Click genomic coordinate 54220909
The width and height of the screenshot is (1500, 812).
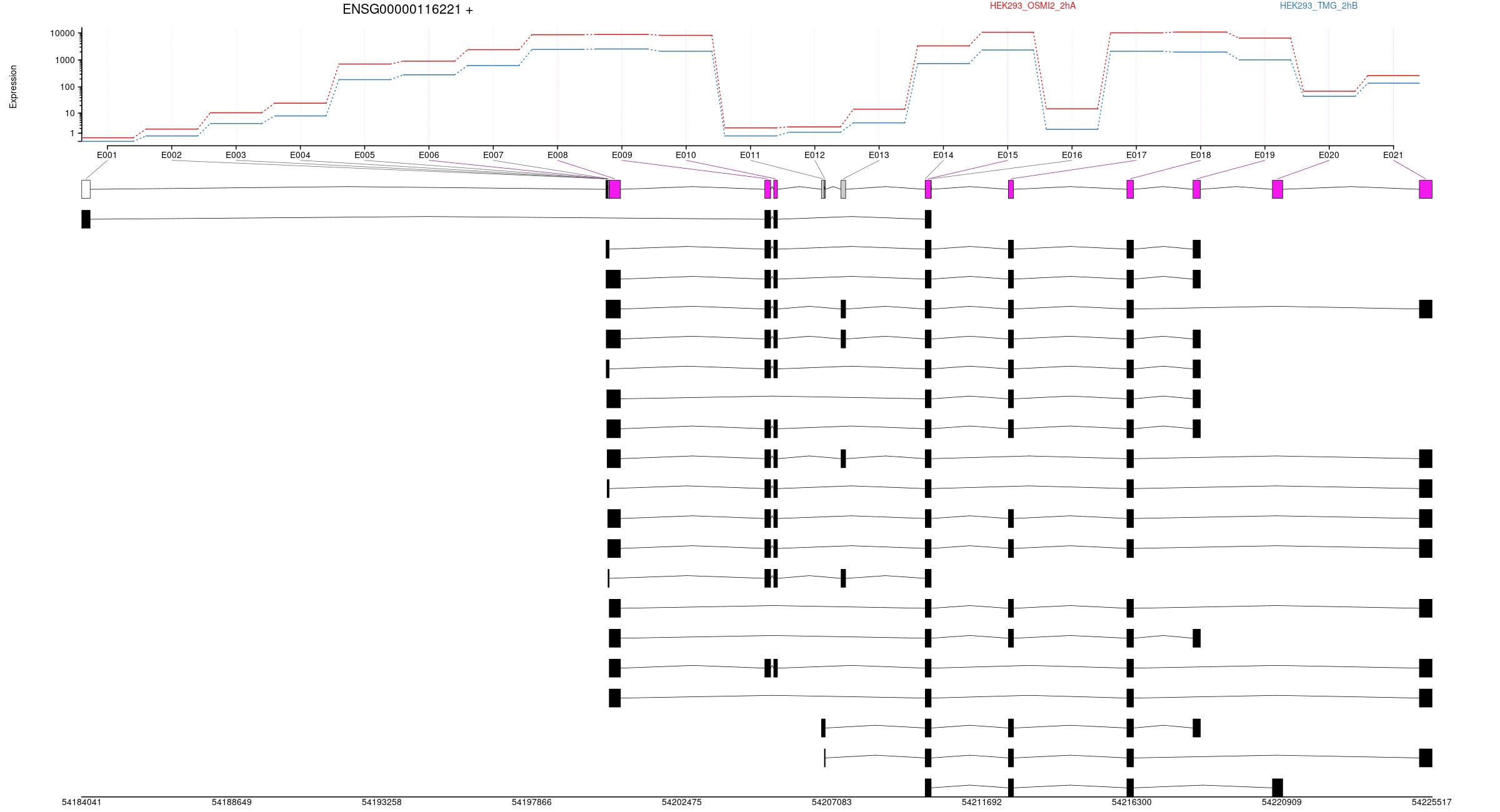pos(1281,802)
